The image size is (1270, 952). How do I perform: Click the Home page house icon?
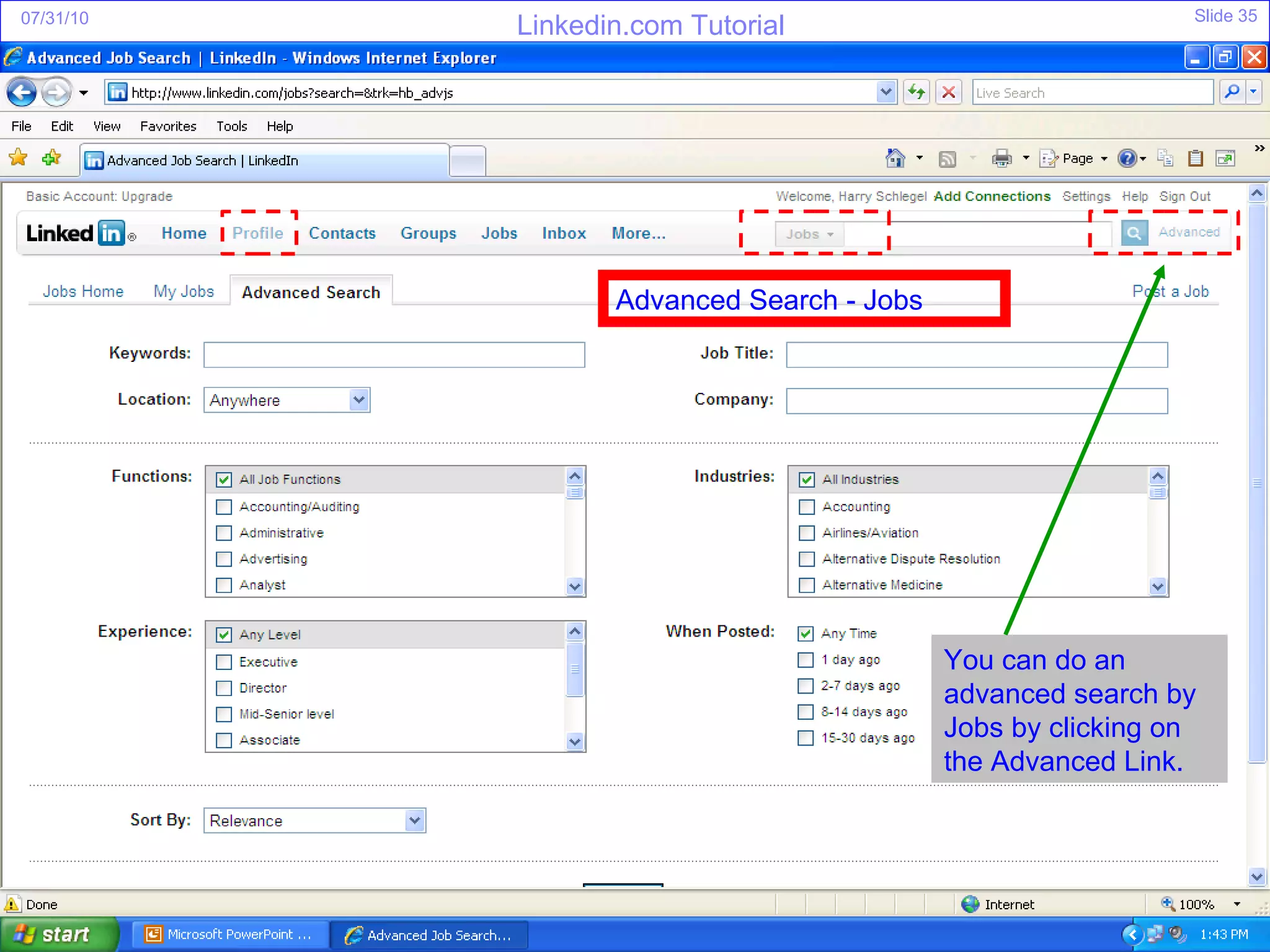pos(895,159)
